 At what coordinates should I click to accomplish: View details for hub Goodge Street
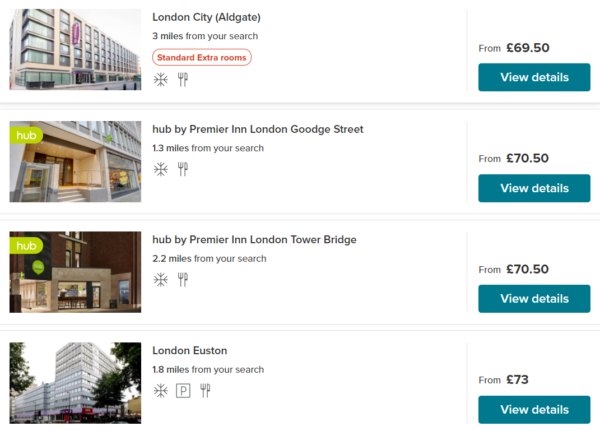534,188
